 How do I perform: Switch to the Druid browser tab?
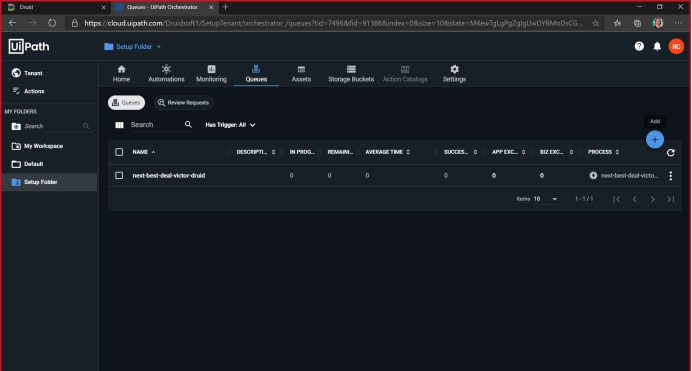(55, 7)
